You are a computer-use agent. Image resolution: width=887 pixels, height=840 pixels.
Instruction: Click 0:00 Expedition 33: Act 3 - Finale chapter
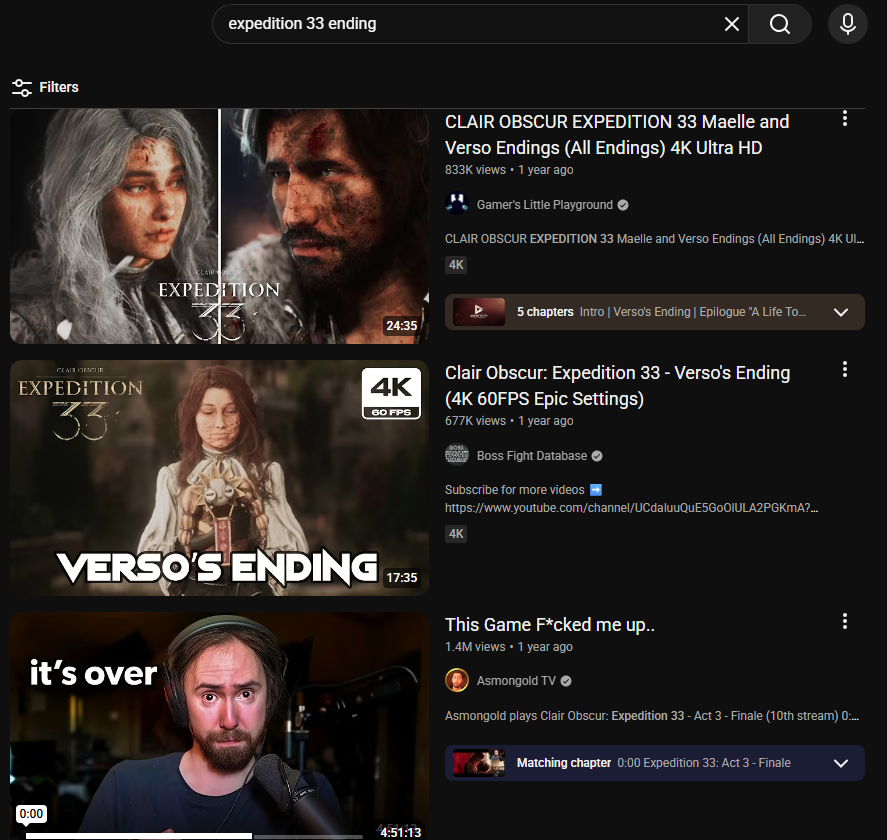(x=704, y=763)
